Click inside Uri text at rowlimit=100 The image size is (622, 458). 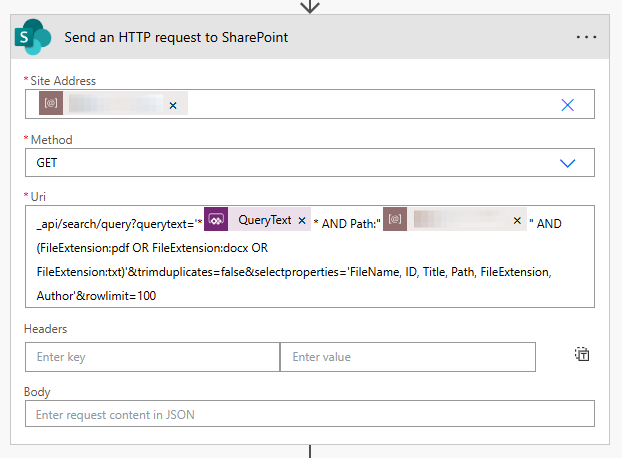(x=120, y=296)
